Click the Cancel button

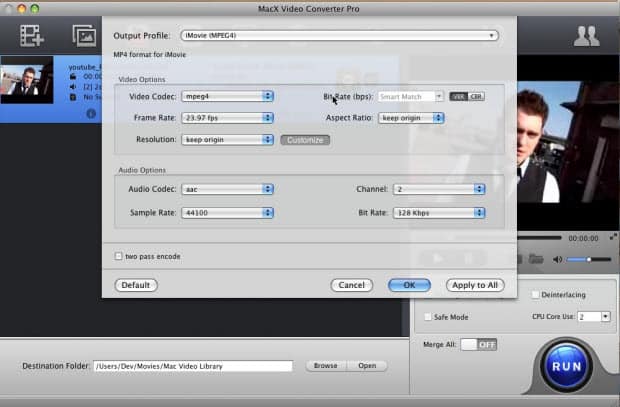[x=352, y=285]
